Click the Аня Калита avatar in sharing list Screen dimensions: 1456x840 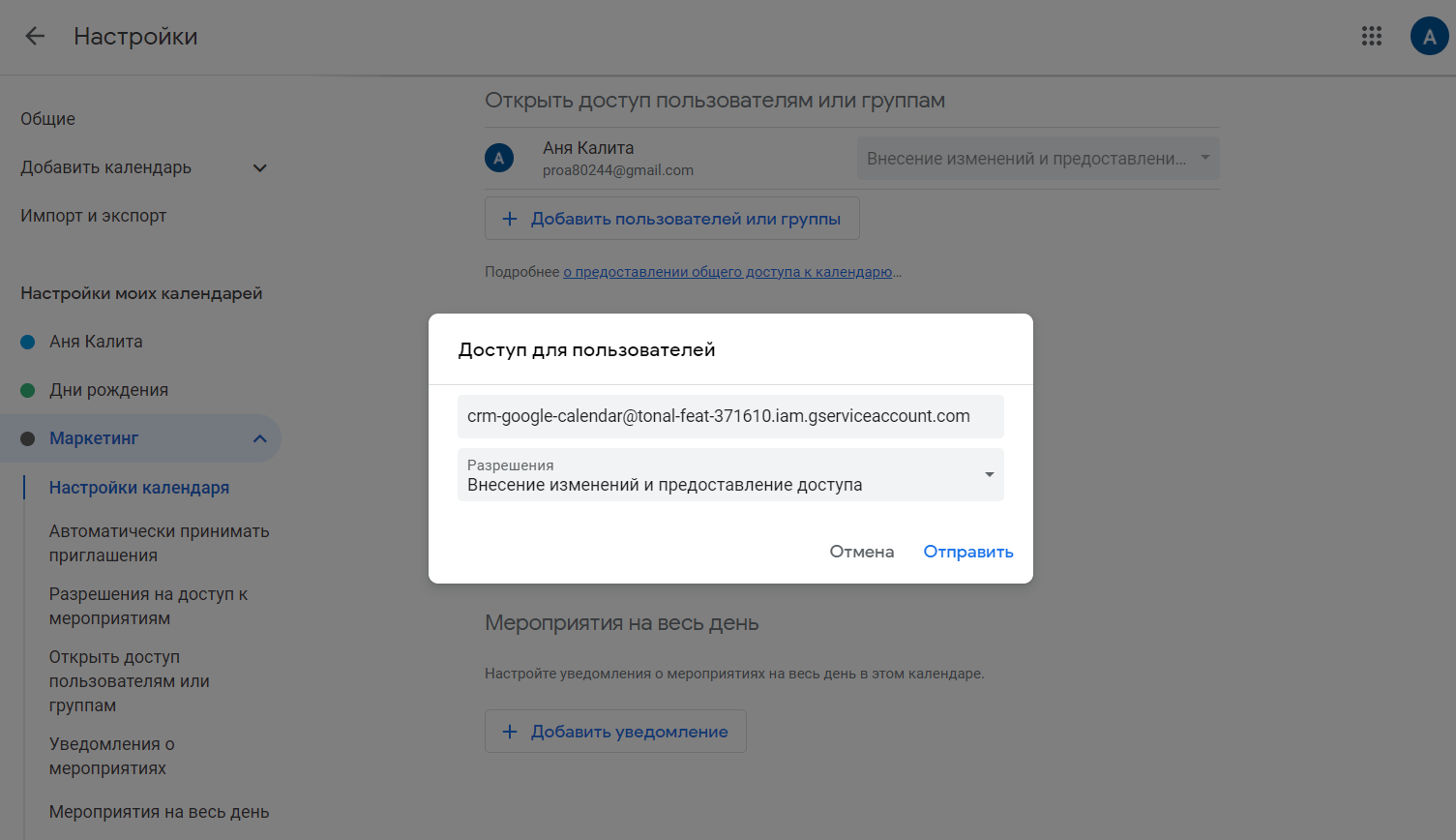point(499,158)
